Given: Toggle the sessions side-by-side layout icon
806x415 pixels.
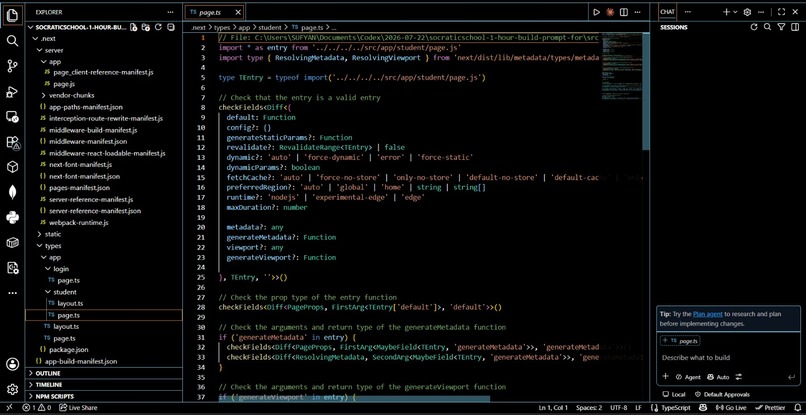Looking at the screenshot, I should (x=795, y=27).
